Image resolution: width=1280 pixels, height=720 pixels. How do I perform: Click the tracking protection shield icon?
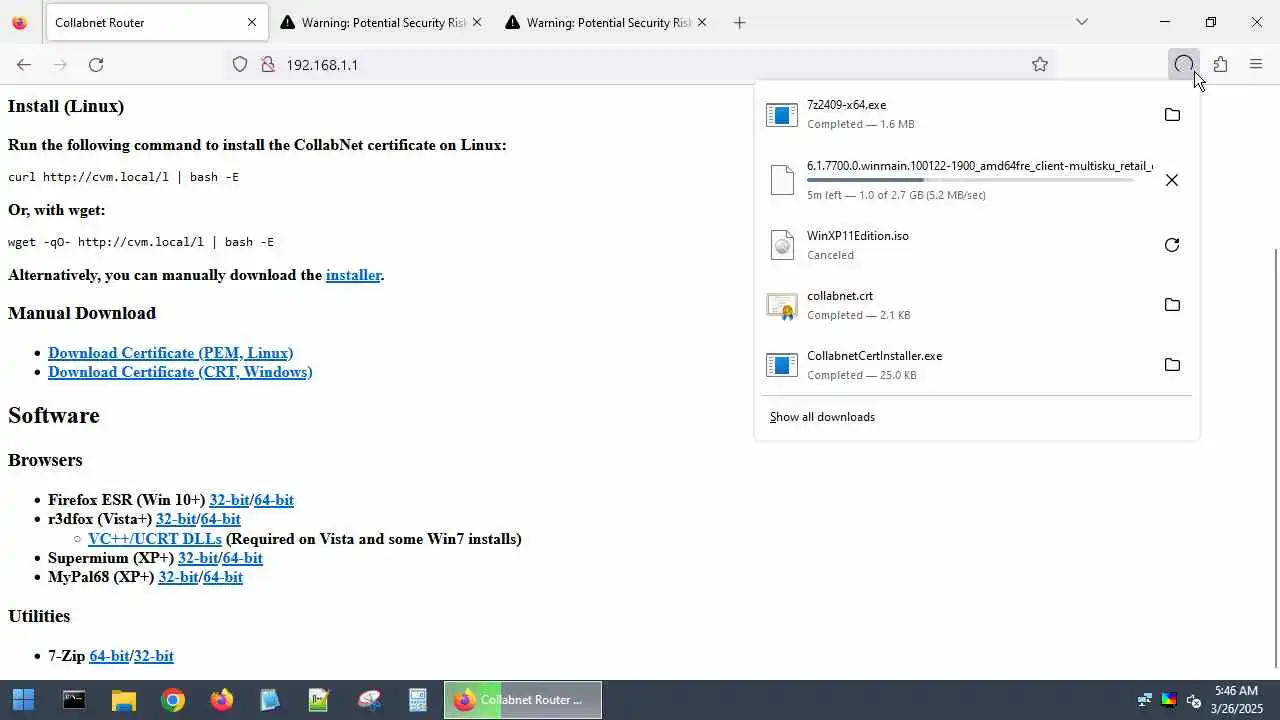click(240, 65)
